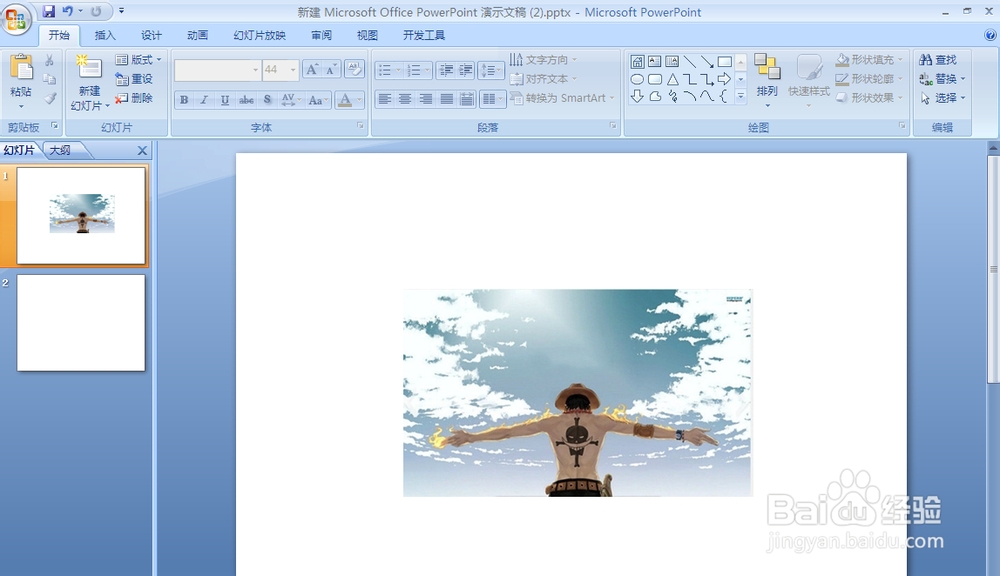The width and height of the screenshot is (1000, 576).
Task: Click the Cut scissors icon
Action: coord(49,60)
